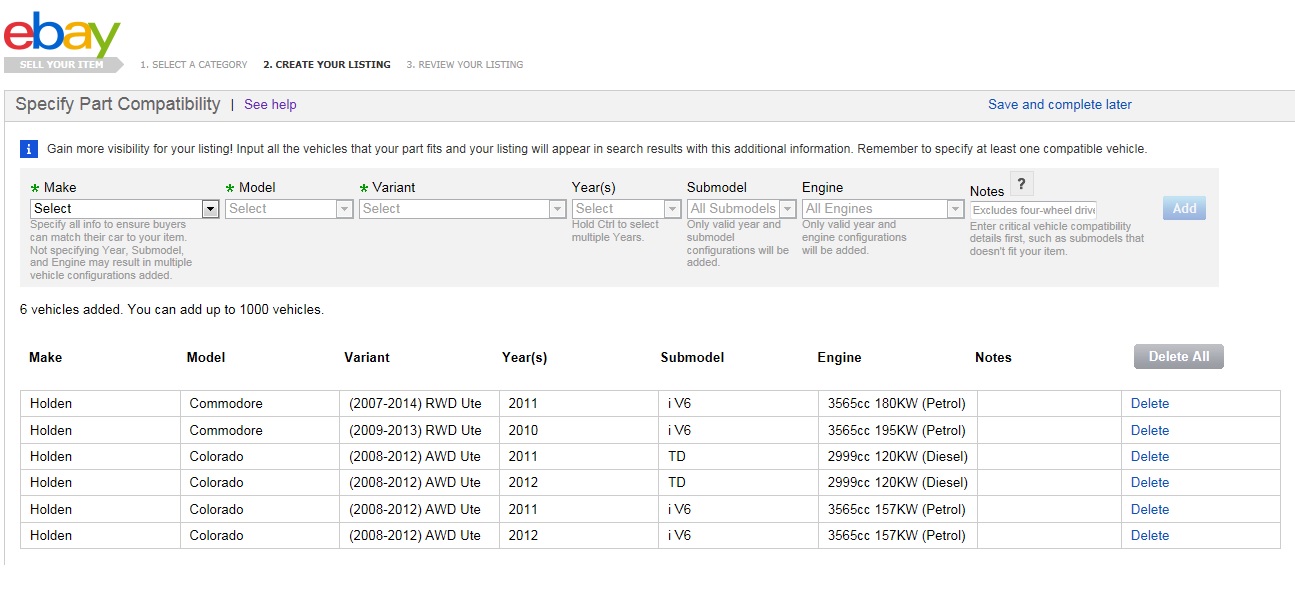Delete the Colorado 2011 Diesel row

(1150, 456)
